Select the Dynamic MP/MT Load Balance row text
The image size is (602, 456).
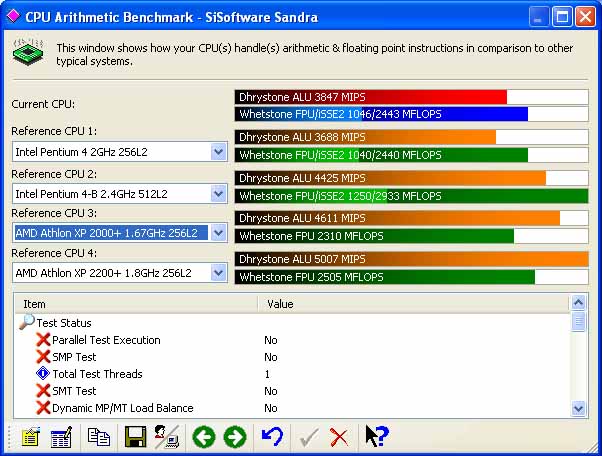[123, 408]
